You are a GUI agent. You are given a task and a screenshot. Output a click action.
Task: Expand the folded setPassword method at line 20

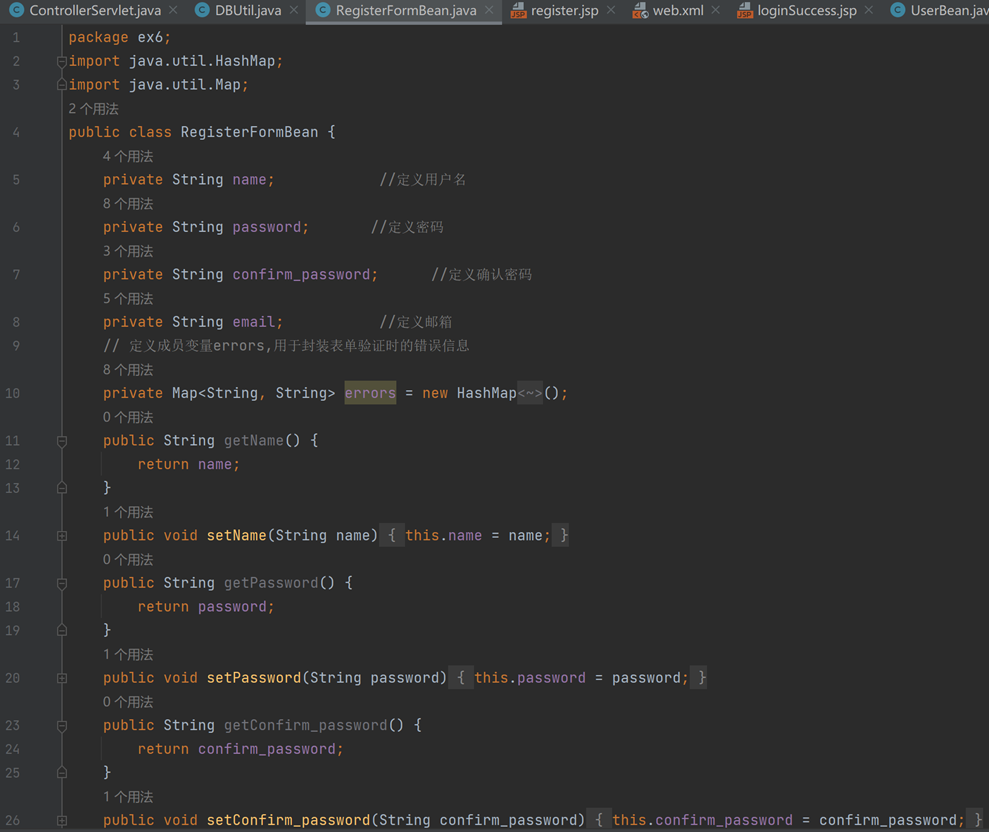62,678
